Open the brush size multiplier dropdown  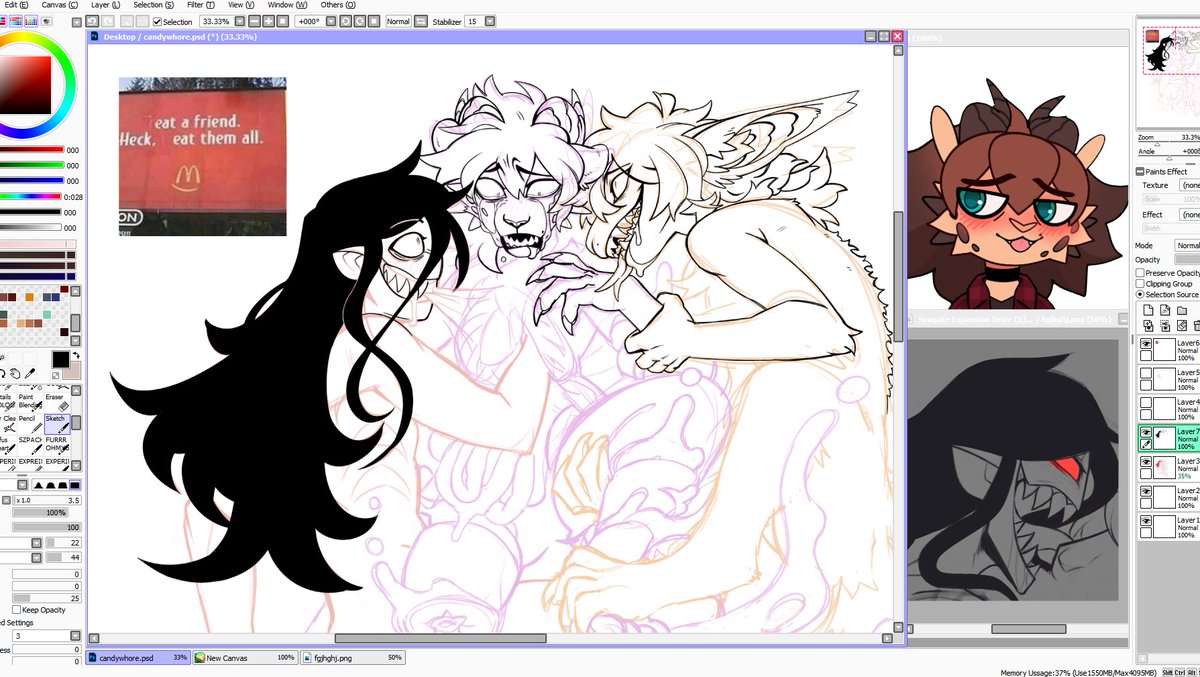point(7,500)
